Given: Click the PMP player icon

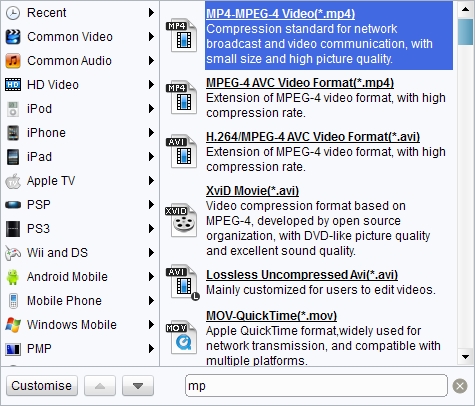Looking at the screenshot, I should point(13,349).
